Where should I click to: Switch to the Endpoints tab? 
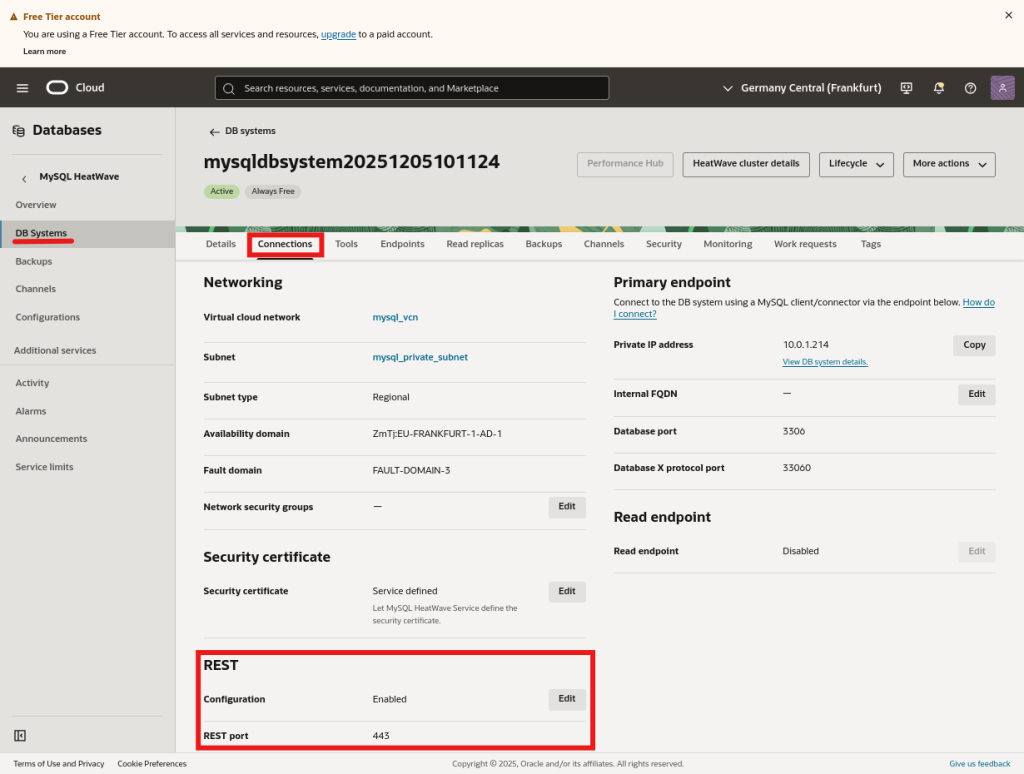point(402,244)
